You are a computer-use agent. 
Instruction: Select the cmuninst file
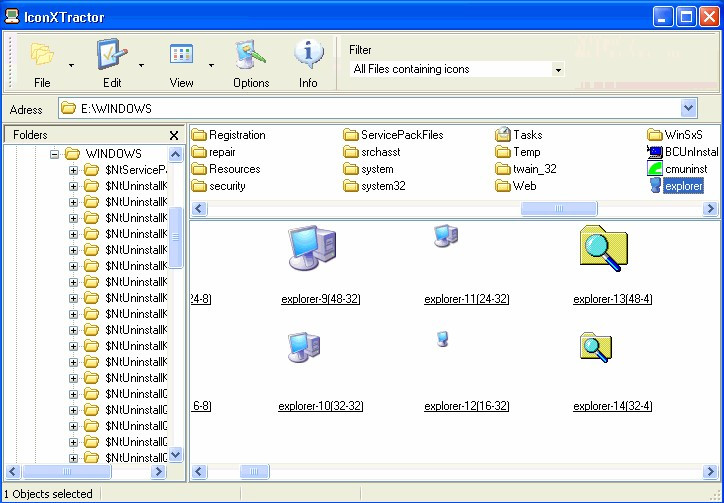pyautogui.click(x=677, y=169)
